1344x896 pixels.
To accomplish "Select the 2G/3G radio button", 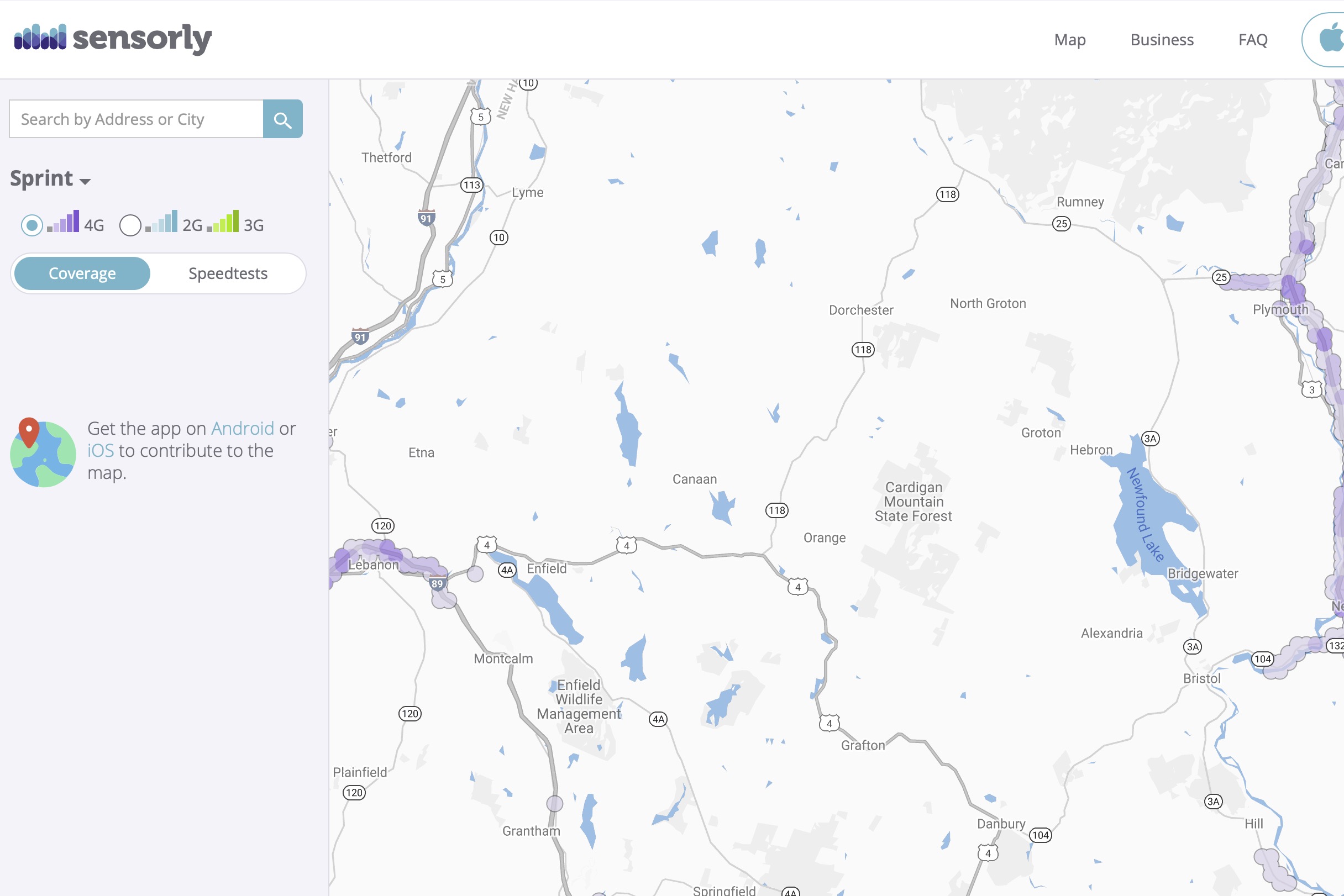I will (130, 225).
